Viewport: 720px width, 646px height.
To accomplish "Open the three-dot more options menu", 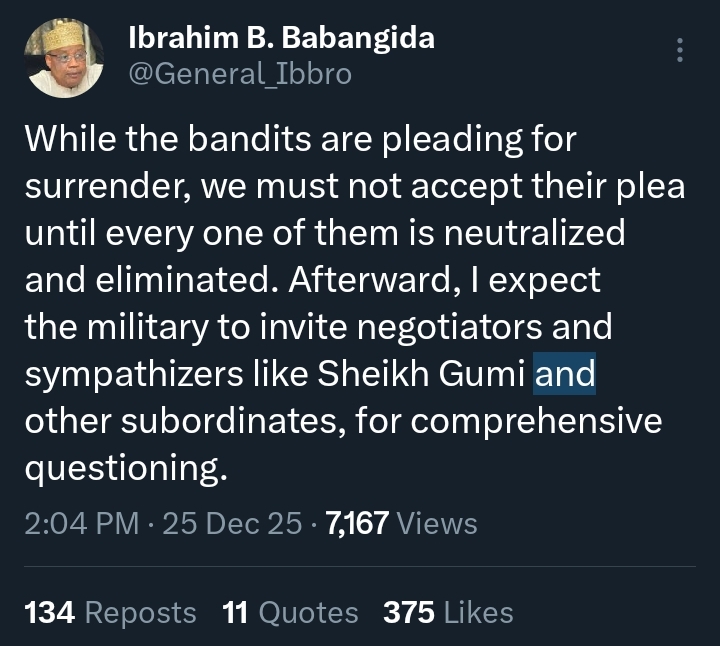I will (680, 51).
